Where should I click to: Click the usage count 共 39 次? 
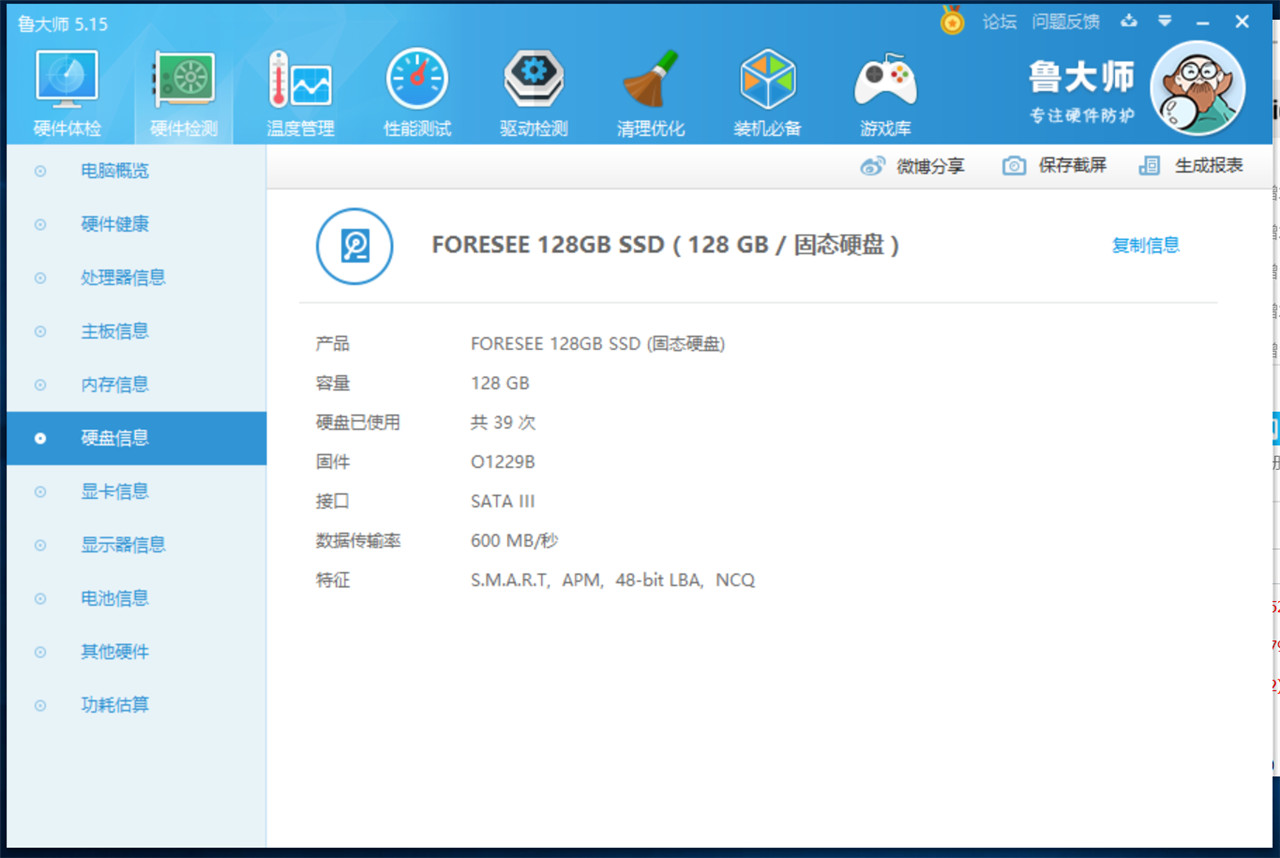[x=503, y=423]
